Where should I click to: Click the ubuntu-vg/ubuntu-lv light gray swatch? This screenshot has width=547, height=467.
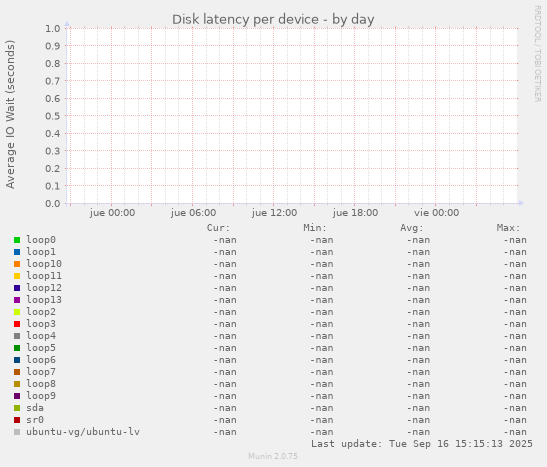pos(17,432)
